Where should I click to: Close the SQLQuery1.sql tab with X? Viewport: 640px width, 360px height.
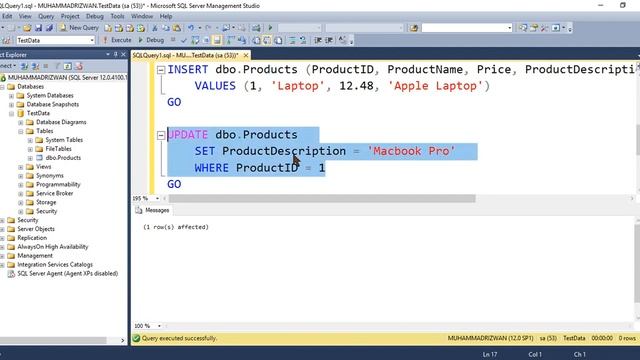(x=246, y=55)
